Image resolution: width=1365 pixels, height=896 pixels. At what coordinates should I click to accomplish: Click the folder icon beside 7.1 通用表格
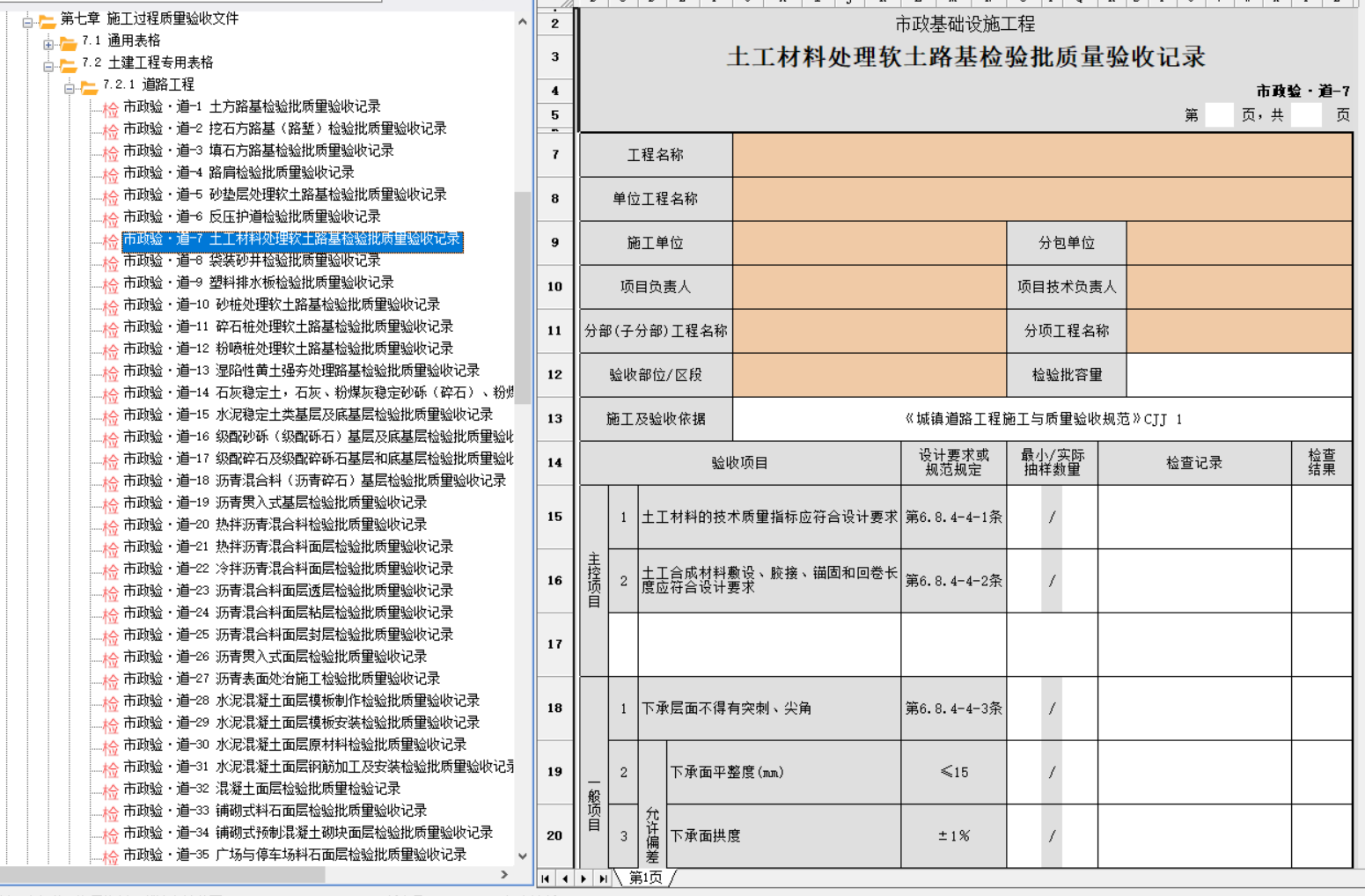pyautogui.click(x=68, y=41)
